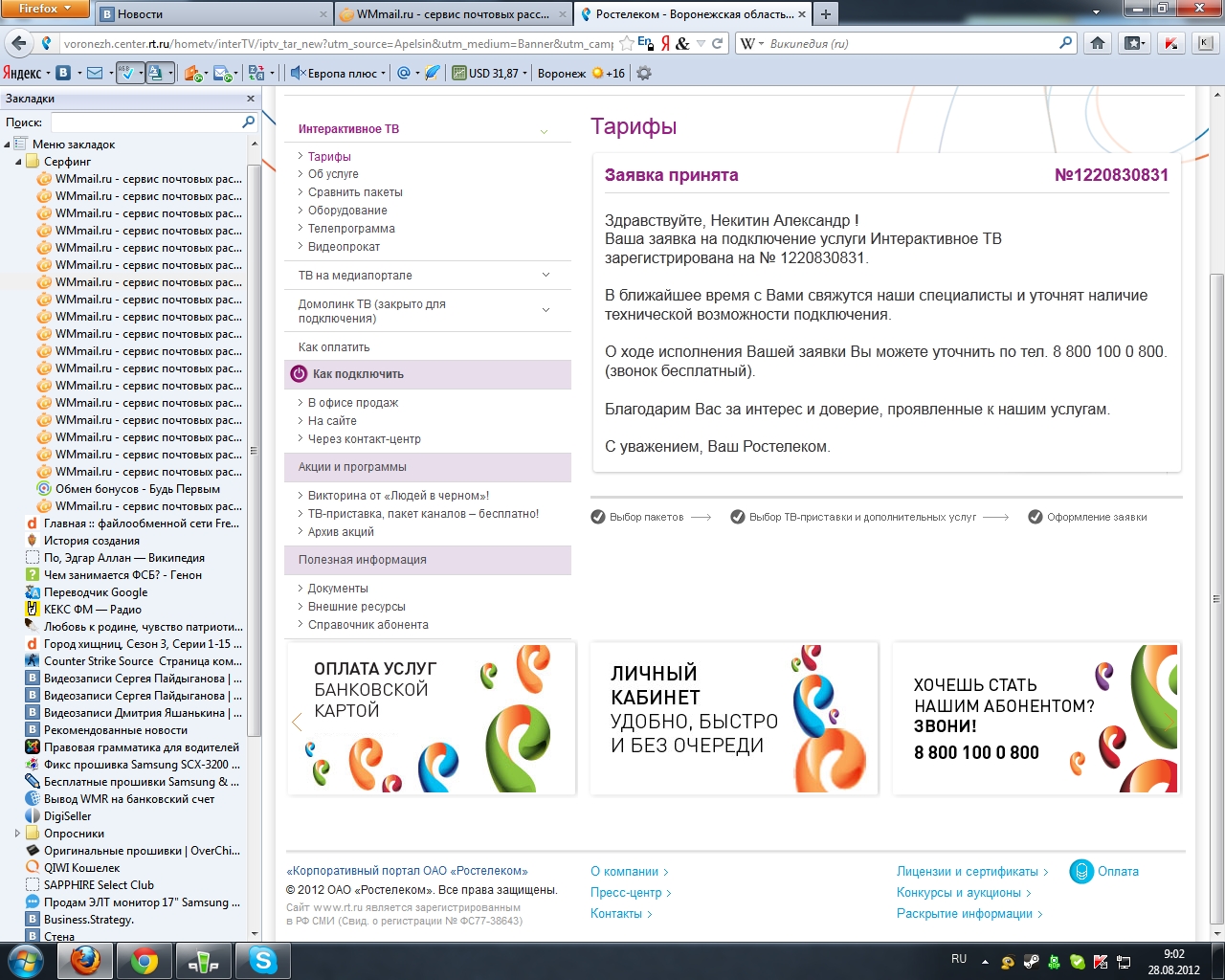The height and width of the screenshot is (980, 1225).
Task: Open the Телепрограмма link
Action: 351,229
